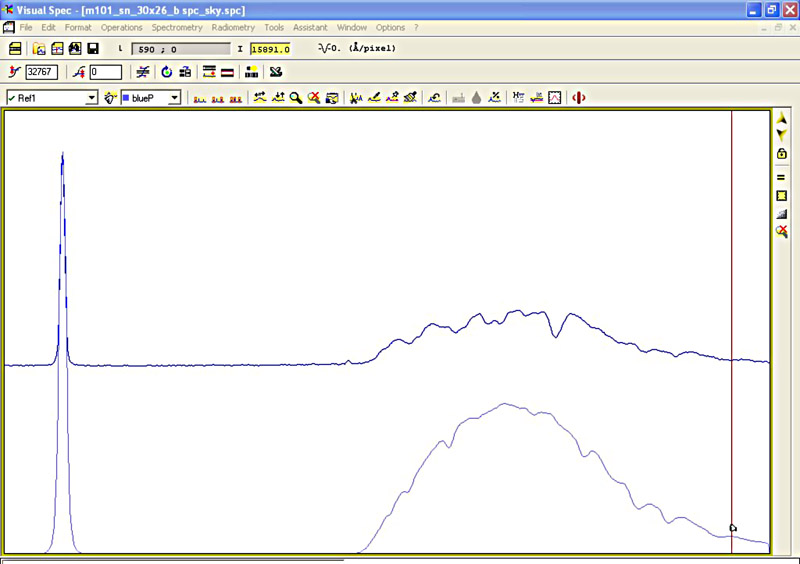Click the open image folder icon
The width and height of the screenshot is (800, 564).
(39, 48)
